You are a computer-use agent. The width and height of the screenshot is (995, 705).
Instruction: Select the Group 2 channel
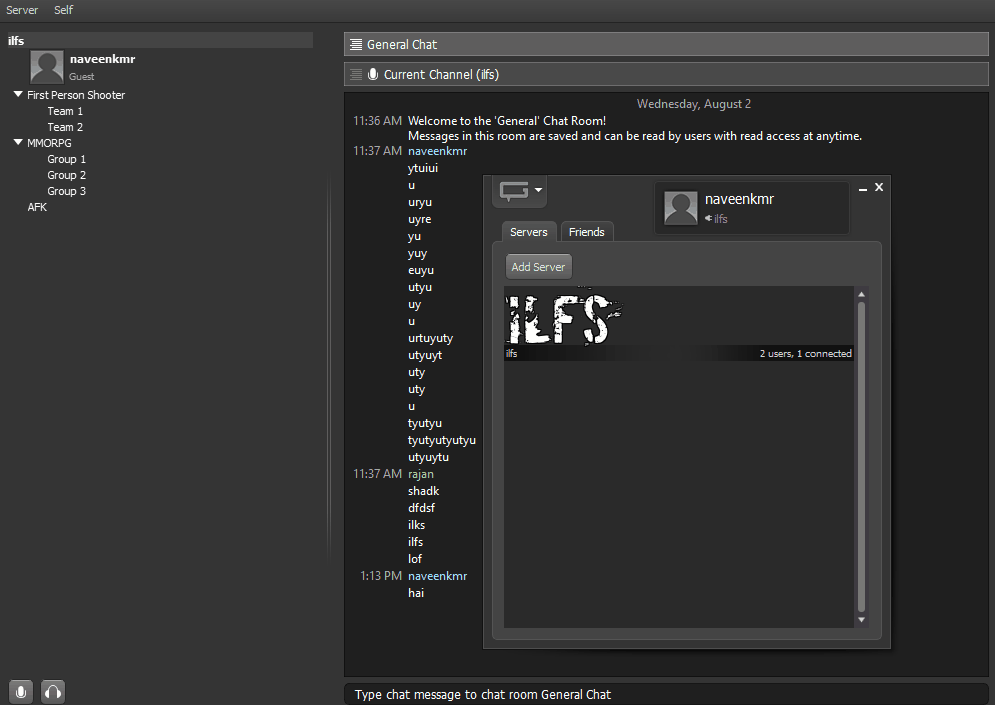pyautogui.click(x=67, y=175)
